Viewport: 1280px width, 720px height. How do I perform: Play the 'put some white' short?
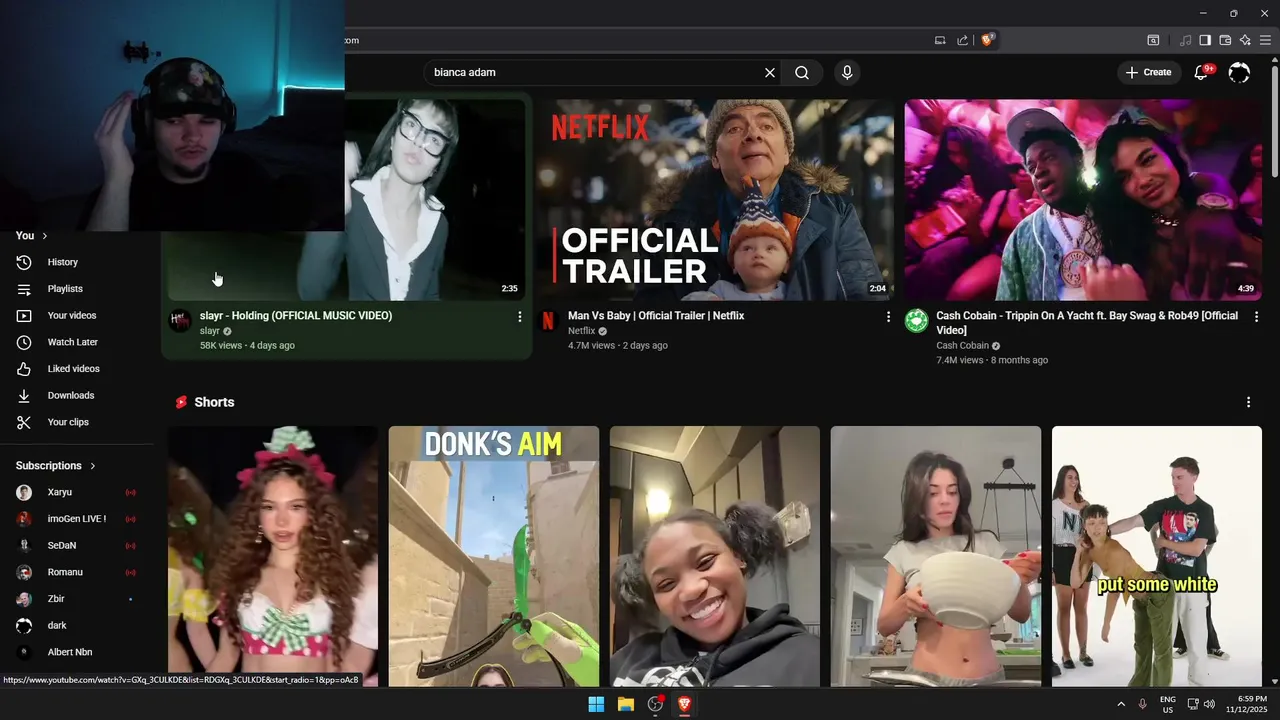click(x=1157, y=556)
